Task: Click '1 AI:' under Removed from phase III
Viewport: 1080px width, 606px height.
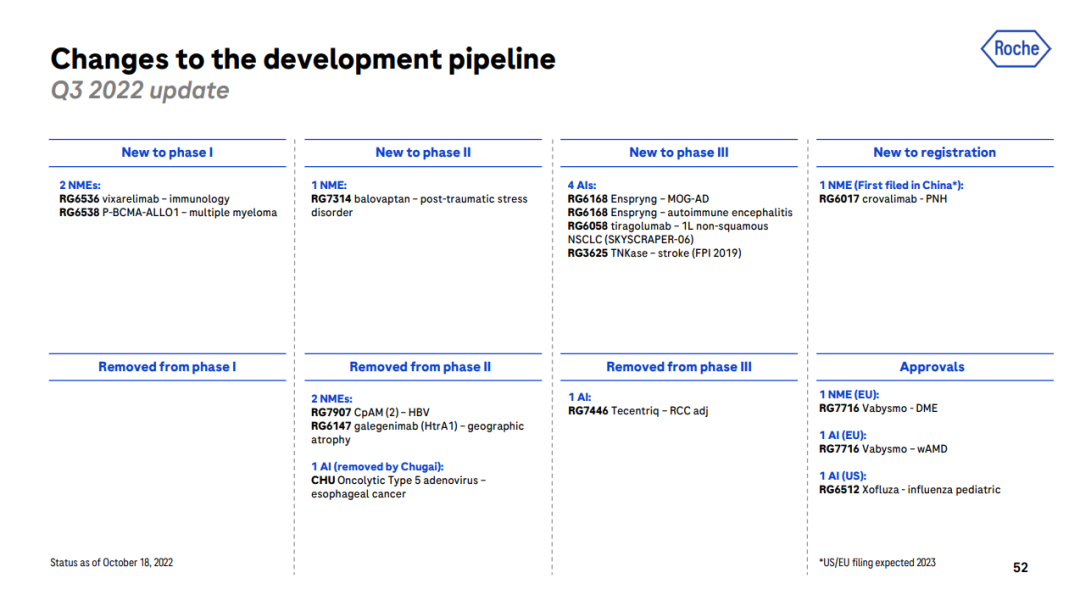Action: (579, 397)
